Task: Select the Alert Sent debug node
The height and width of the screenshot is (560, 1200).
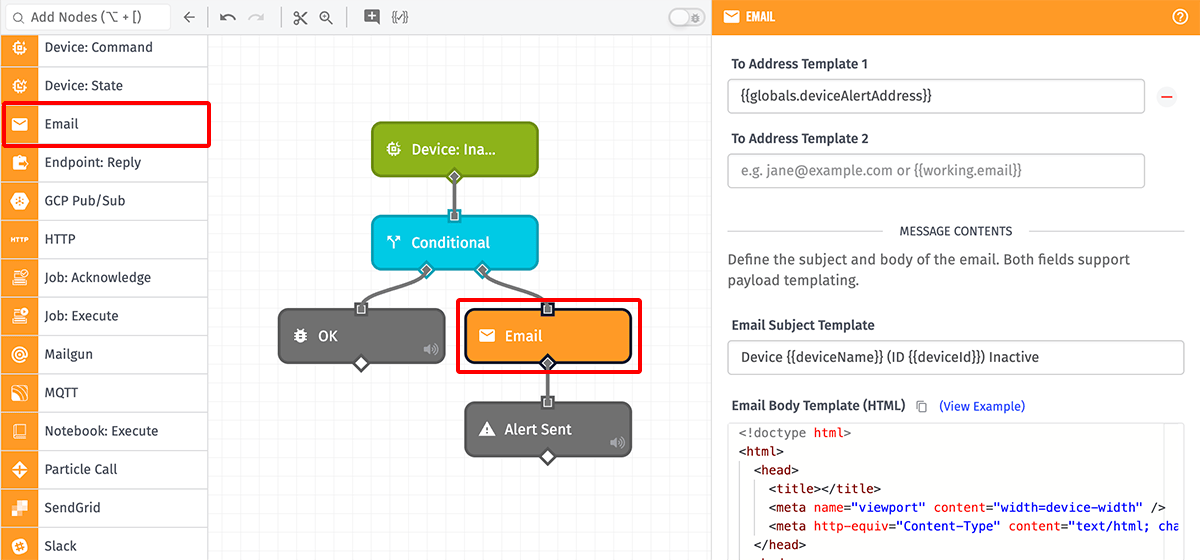Action: 548,429
